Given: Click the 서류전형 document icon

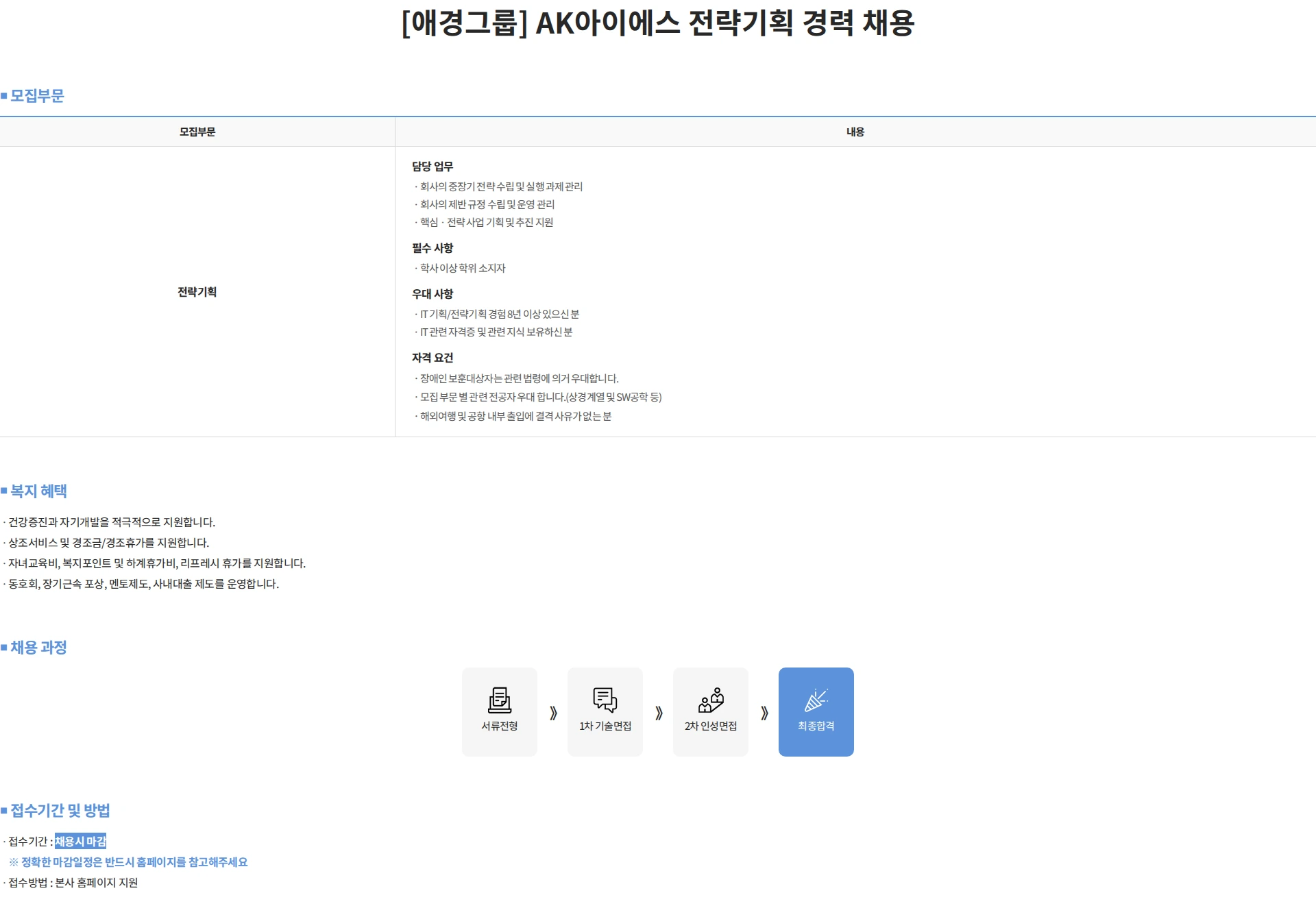Looking at the screenshot, I should [x=500, y=700].
